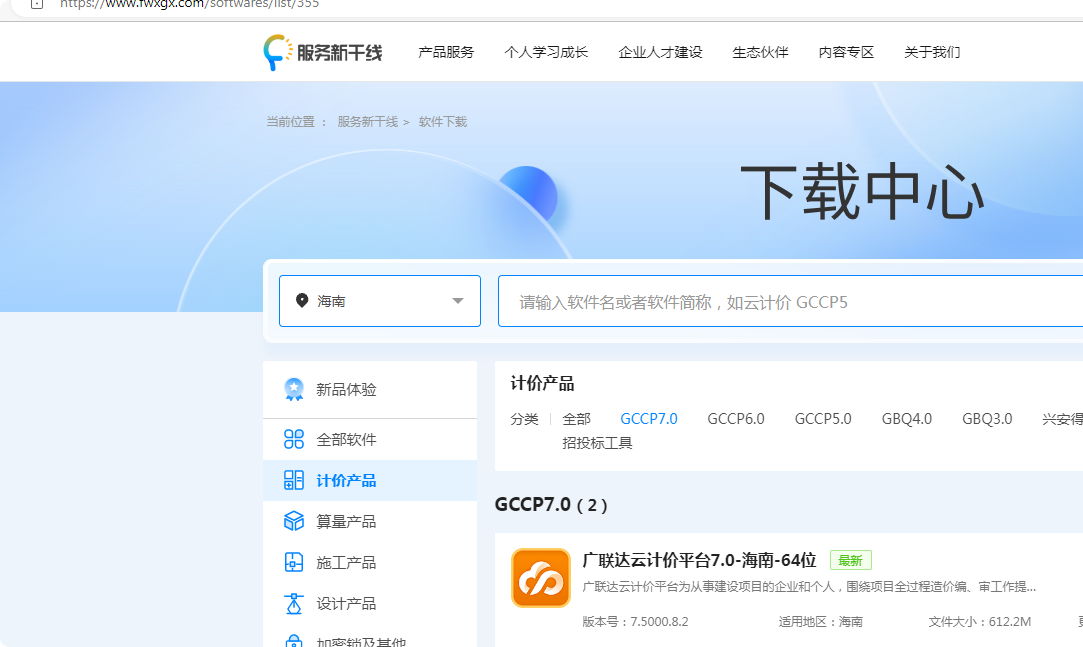
Task: Select the GBQ3.0 category filter
Action: [987, 419]
